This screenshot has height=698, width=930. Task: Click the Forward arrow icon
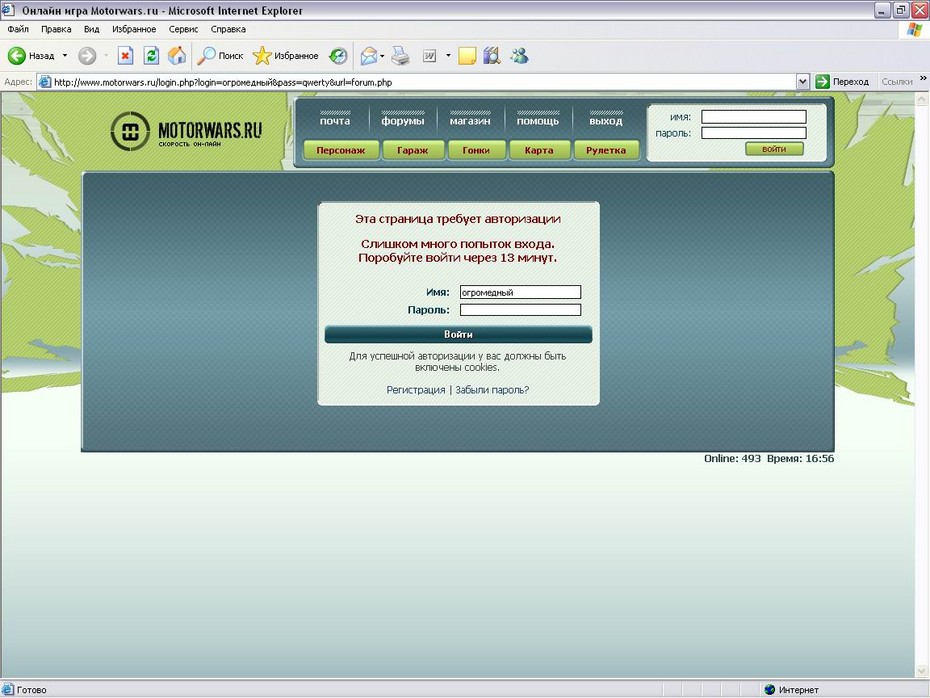87,56
